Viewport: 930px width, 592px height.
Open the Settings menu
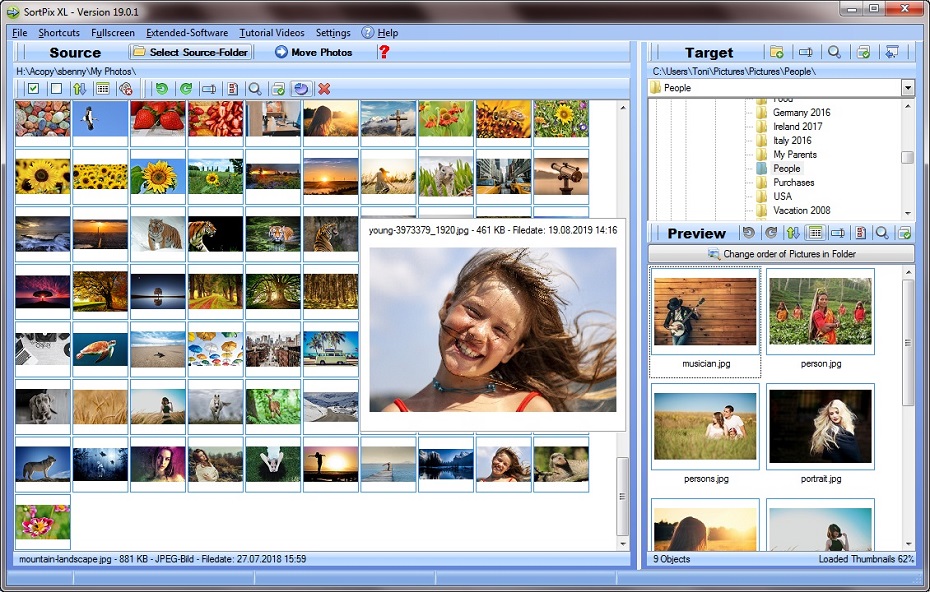(x=333, y=32)
